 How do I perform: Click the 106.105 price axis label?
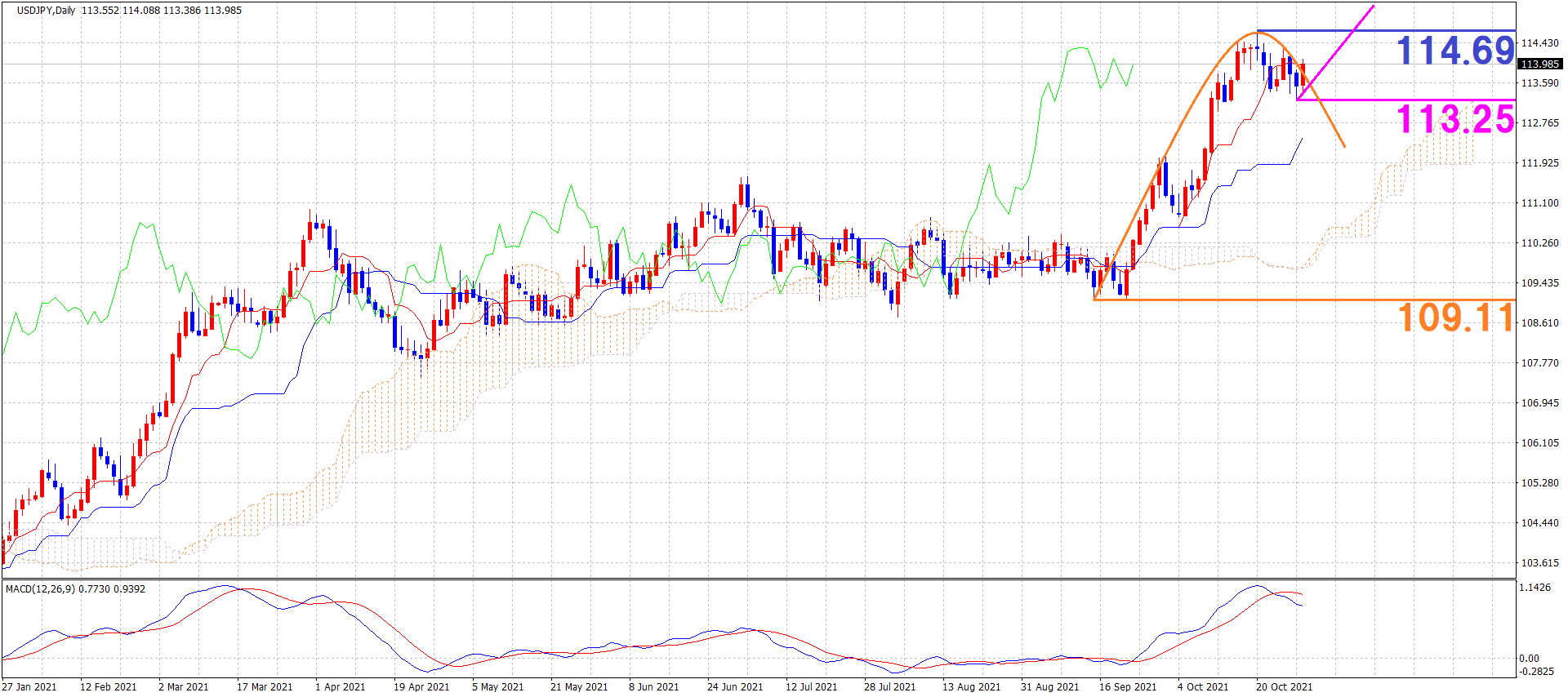(x=1539, y=443)
